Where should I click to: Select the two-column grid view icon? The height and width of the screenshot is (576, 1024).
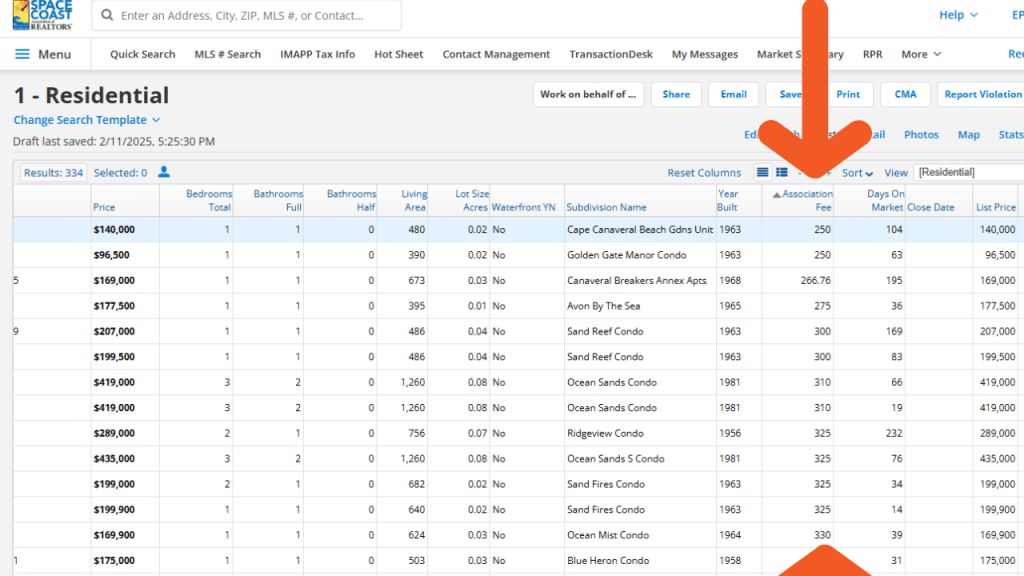coord(782,172)
